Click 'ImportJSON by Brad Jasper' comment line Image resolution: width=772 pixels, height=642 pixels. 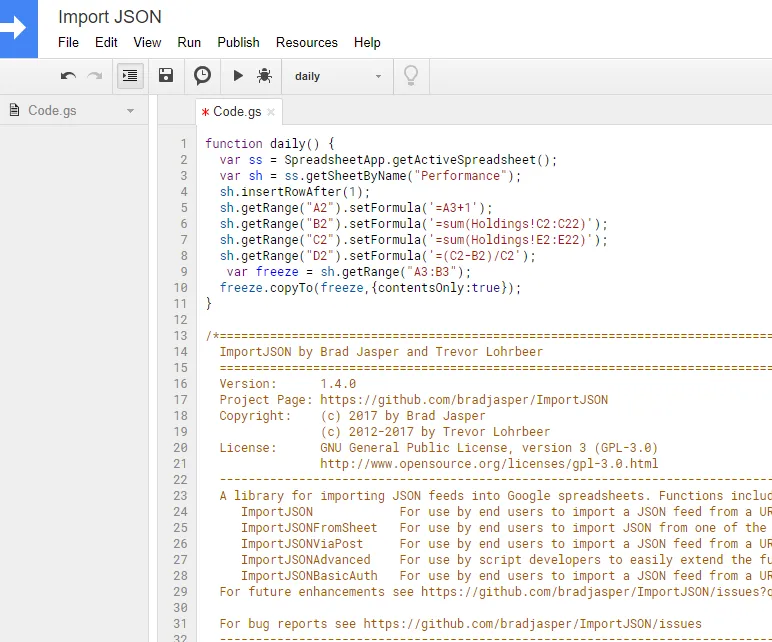coord(381,352)
